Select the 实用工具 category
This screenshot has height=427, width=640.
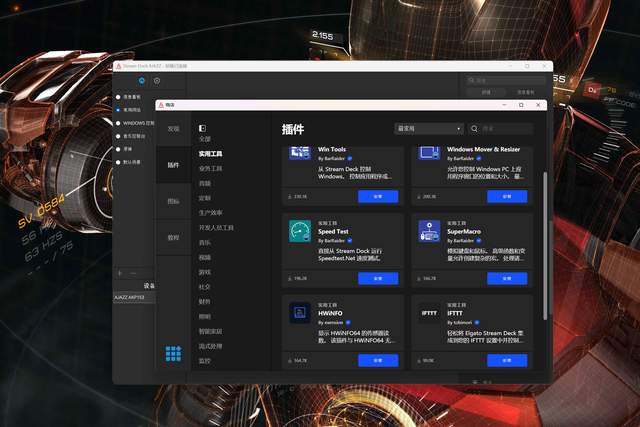coord(210,154)
